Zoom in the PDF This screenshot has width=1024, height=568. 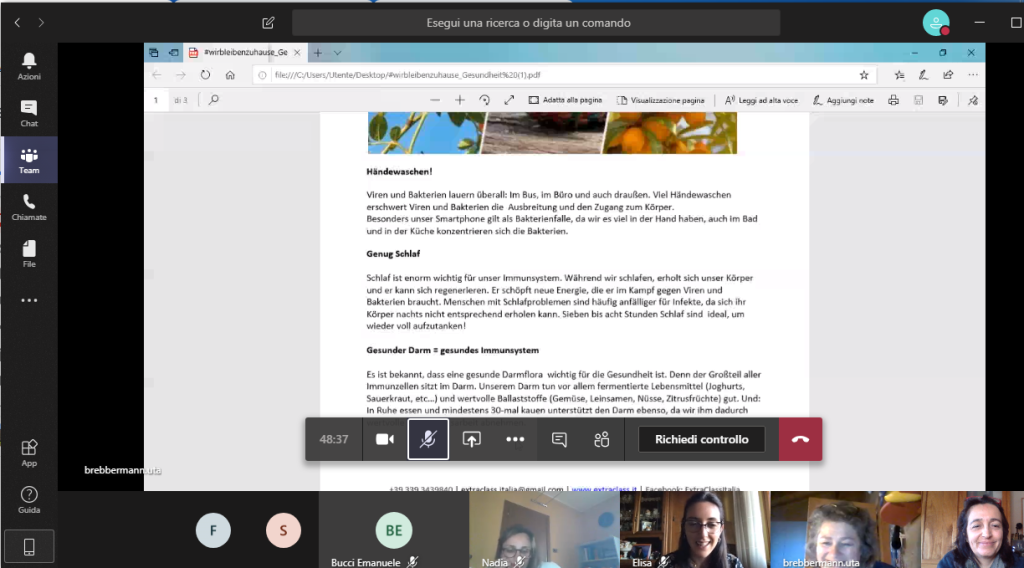(x=460, y=100)
